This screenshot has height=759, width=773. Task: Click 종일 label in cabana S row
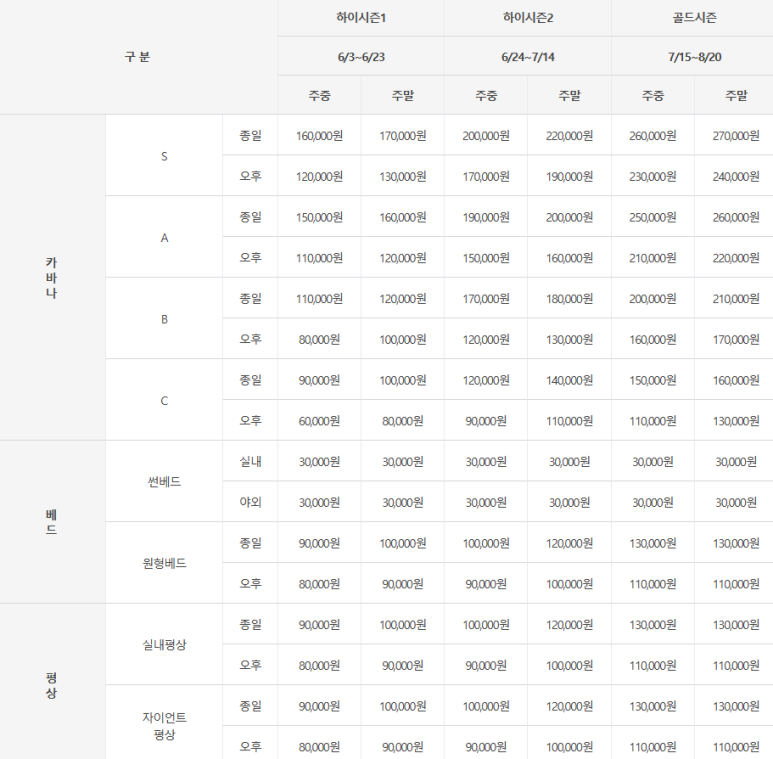point(250,136)
